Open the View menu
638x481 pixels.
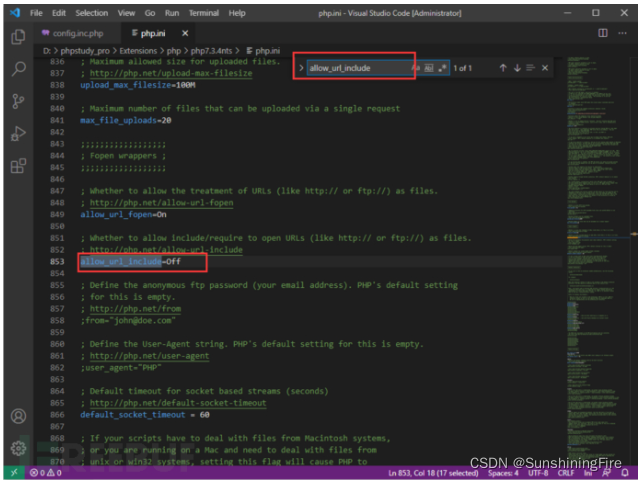coord(126,13)
